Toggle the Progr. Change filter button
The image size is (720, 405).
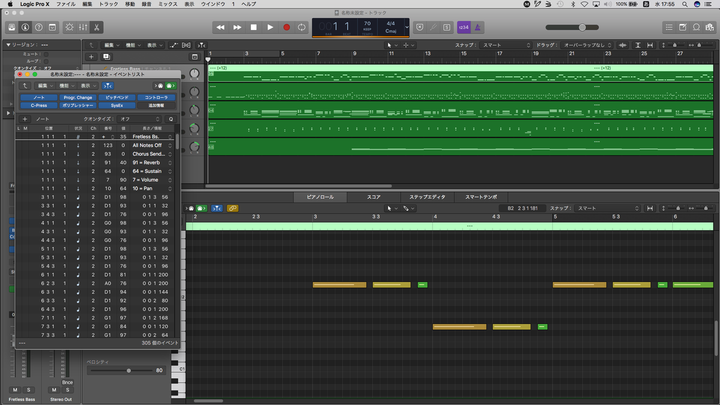click(78, 97)
